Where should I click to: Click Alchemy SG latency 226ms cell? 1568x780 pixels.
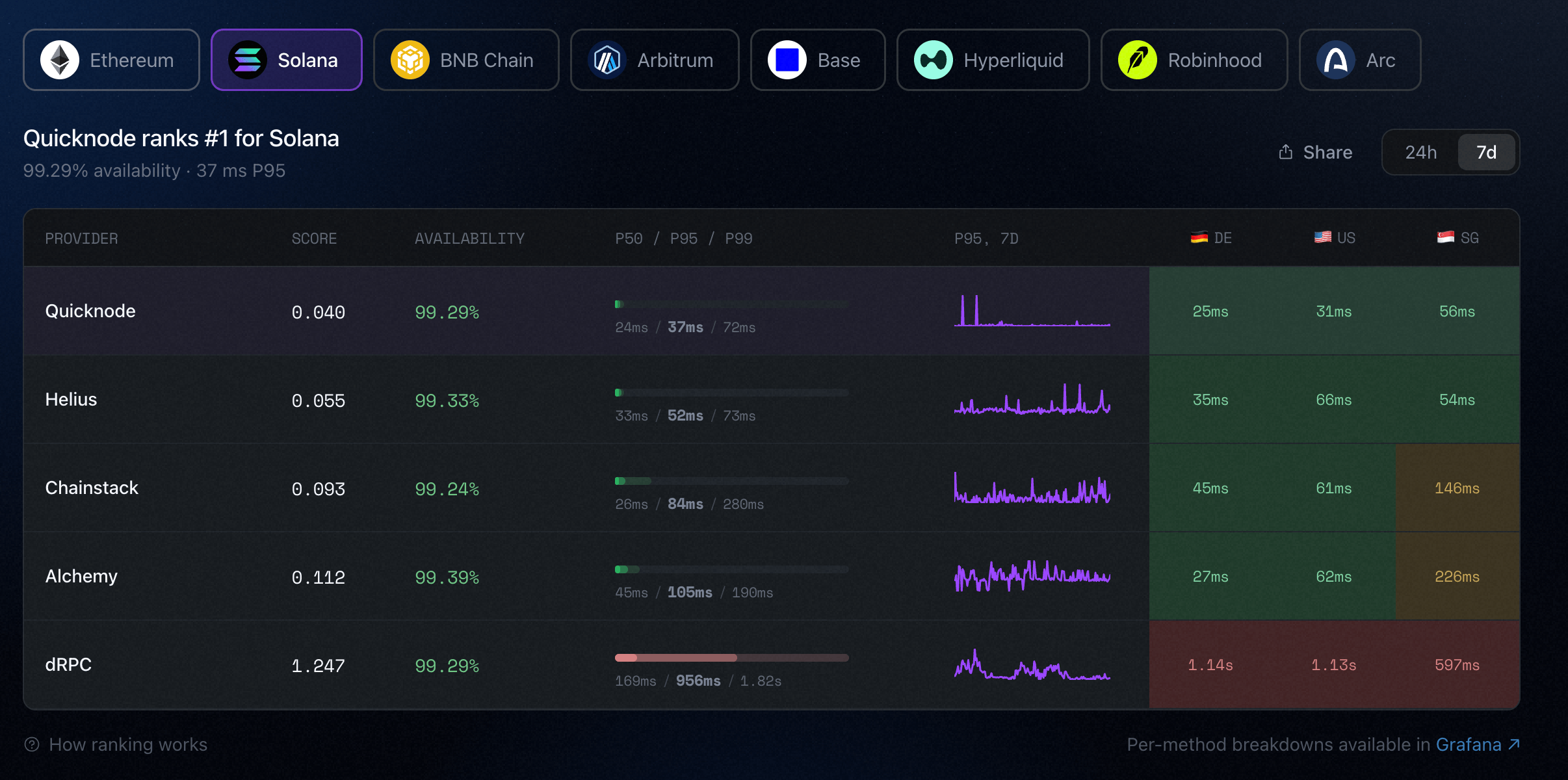[x=1457, y=577]
